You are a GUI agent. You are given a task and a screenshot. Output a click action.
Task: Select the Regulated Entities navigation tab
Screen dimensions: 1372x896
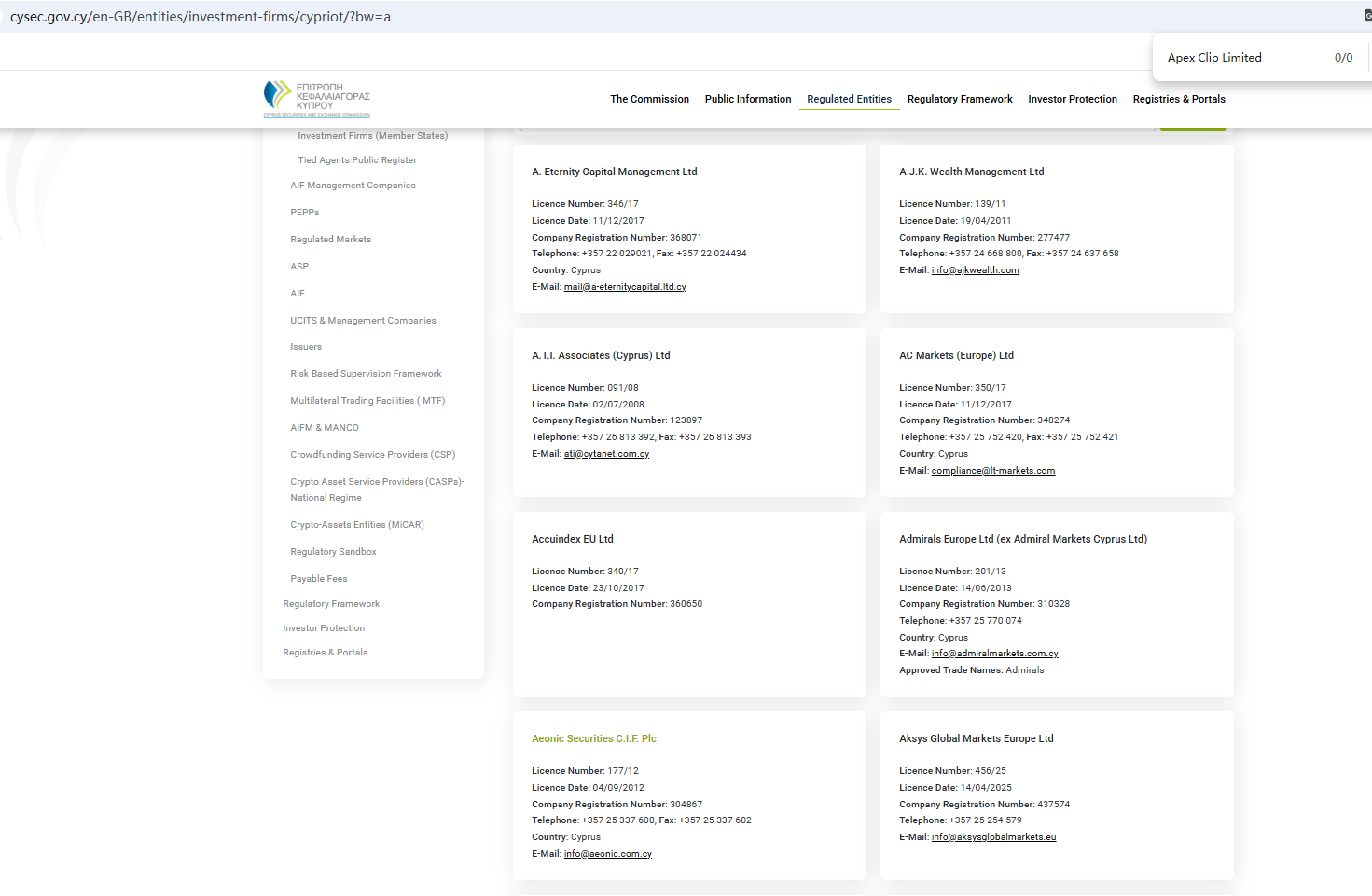coord(849,99)
